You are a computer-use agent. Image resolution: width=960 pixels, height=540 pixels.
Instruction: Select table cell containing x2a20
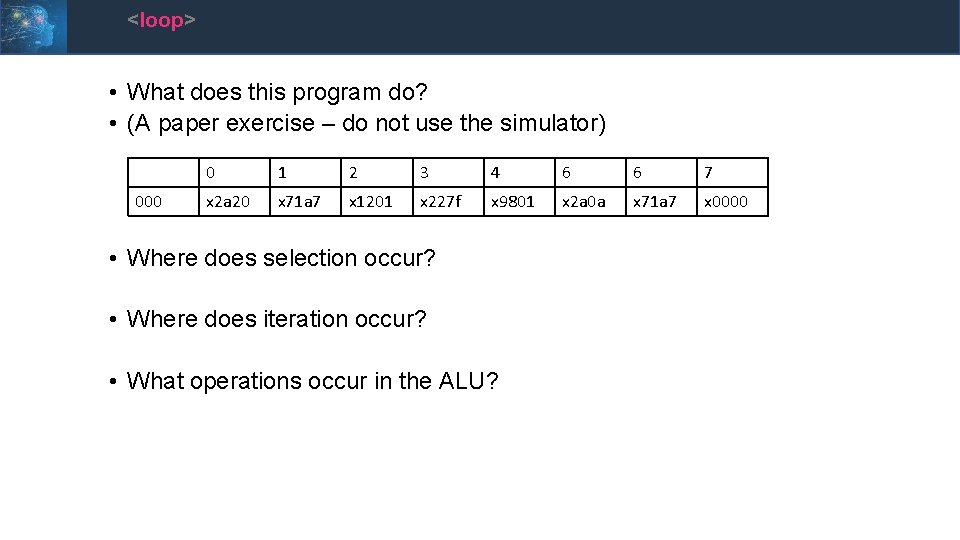(233, 202)
